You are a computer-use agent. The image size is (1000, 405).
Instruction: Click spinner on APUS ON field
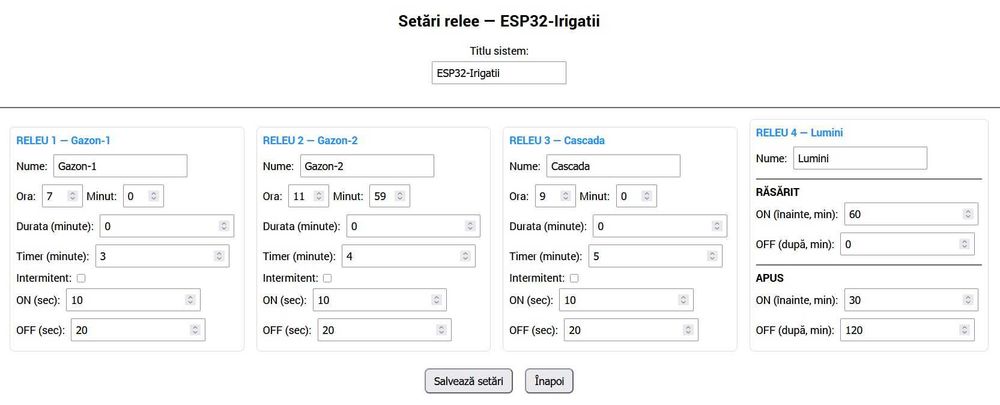(966, 300)
